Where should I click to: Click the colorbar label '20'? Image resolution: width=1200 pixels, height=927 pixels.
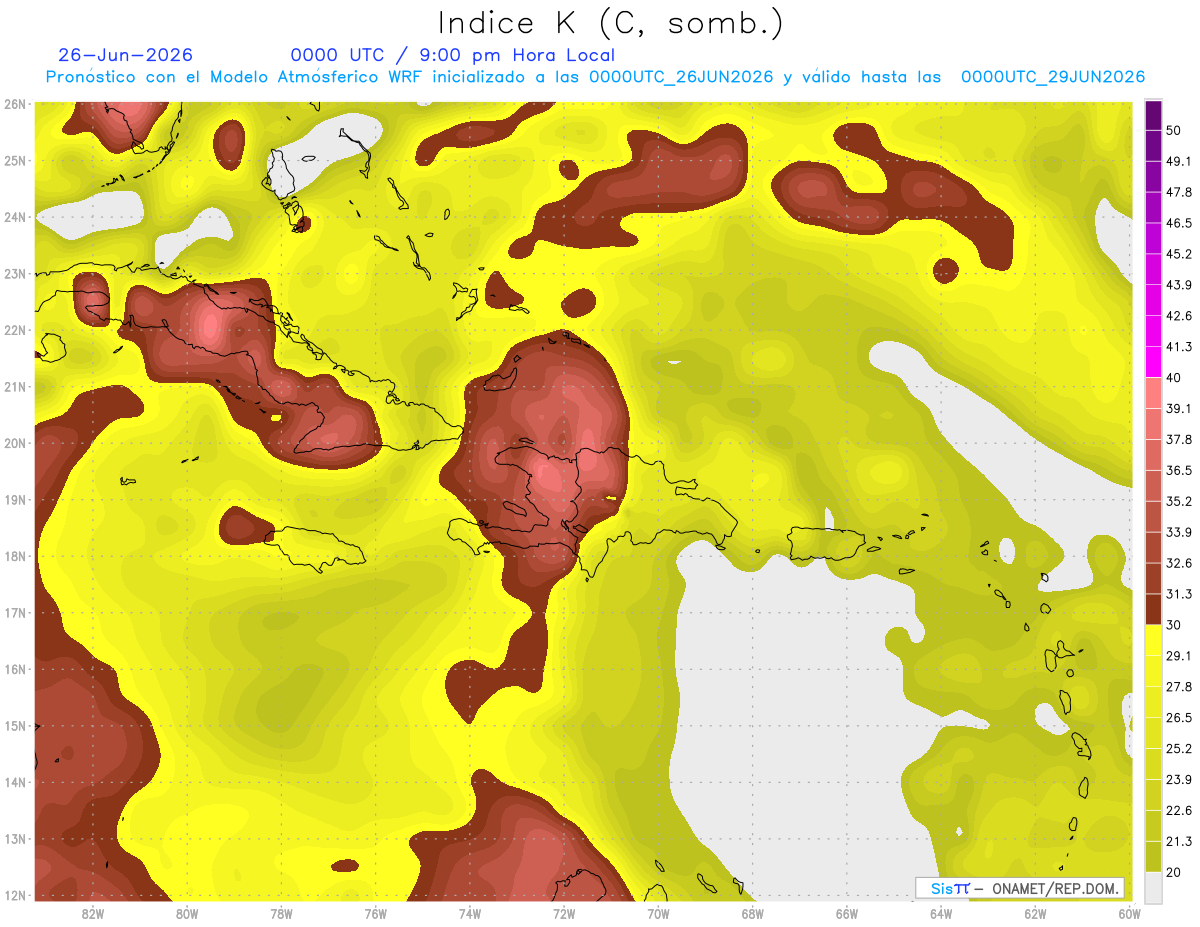(x=1175, y=872)
